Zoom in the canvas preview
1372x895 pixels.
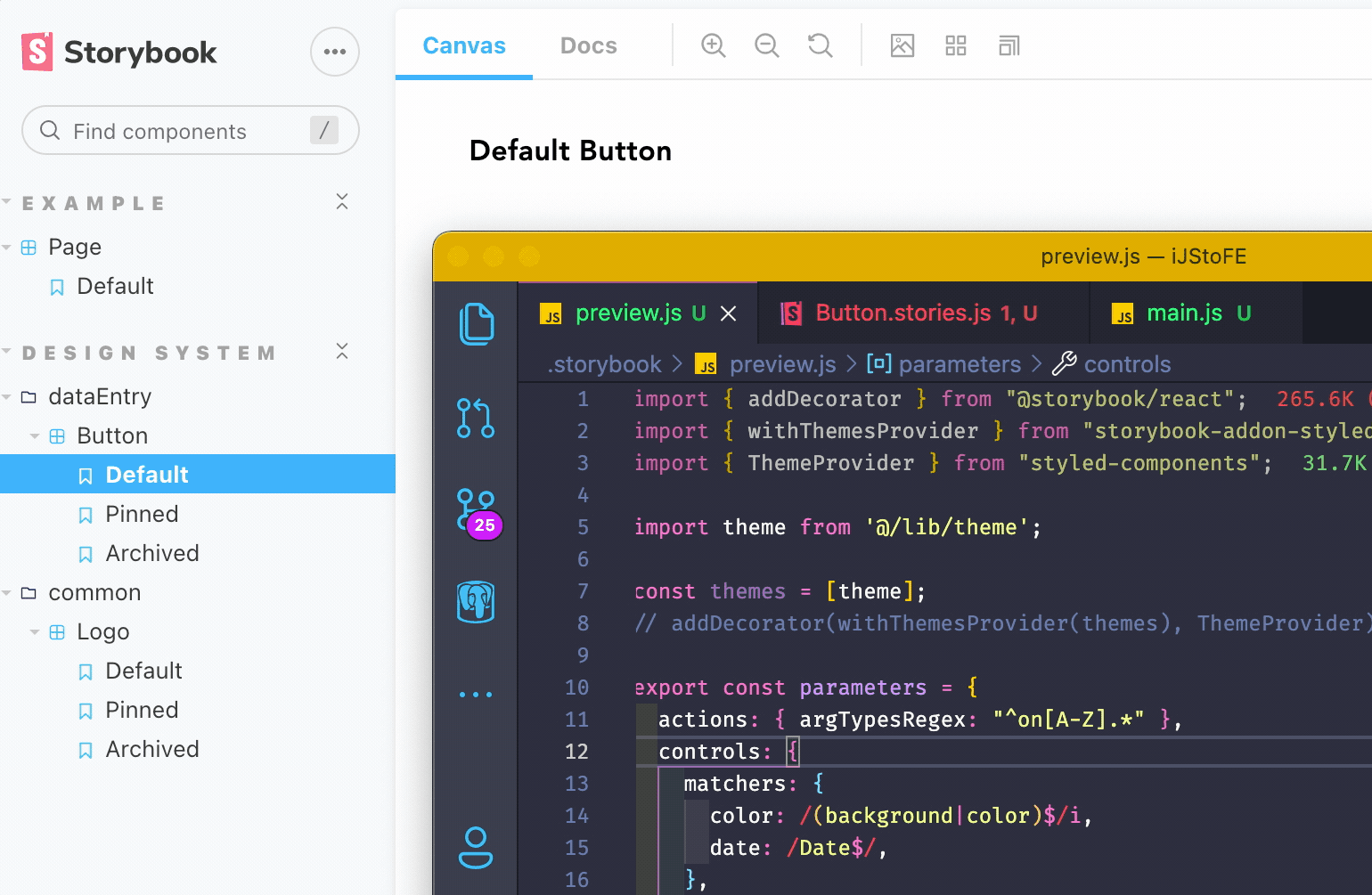point(714,45)
